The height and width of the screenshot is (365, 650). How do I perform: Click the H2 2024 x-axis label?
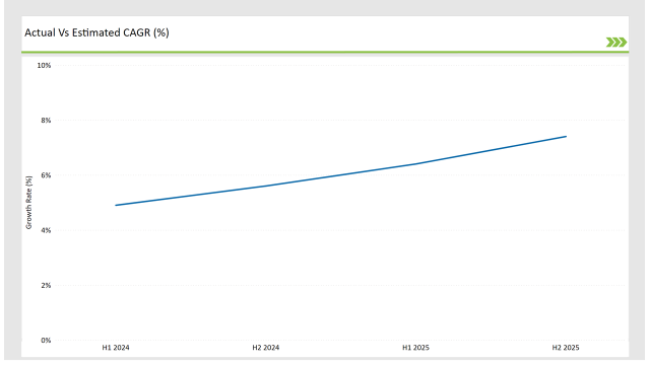click(266, 348)
